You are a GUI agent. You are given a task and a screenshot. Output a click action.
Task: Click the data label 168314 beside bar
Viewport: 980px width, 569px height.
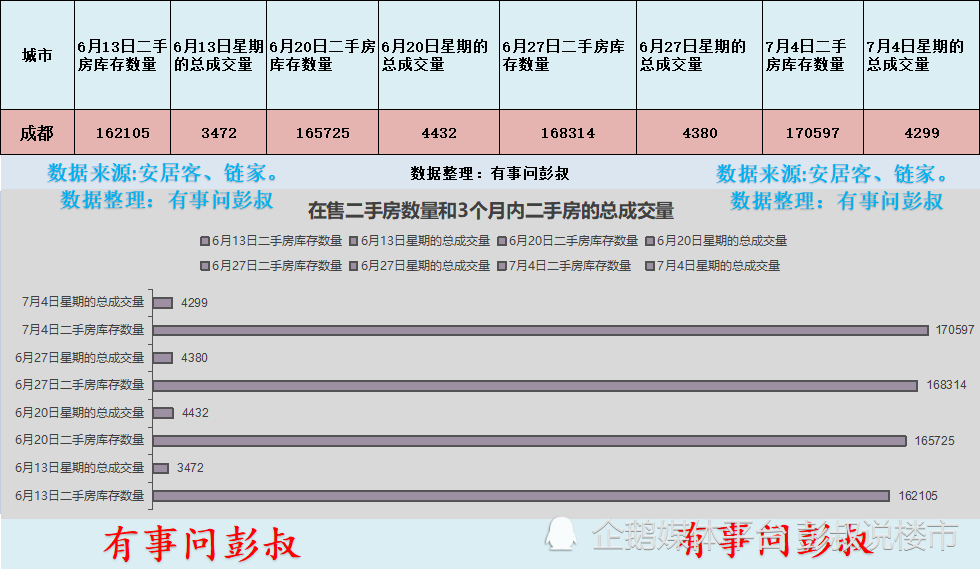click(x=946, y=385)
